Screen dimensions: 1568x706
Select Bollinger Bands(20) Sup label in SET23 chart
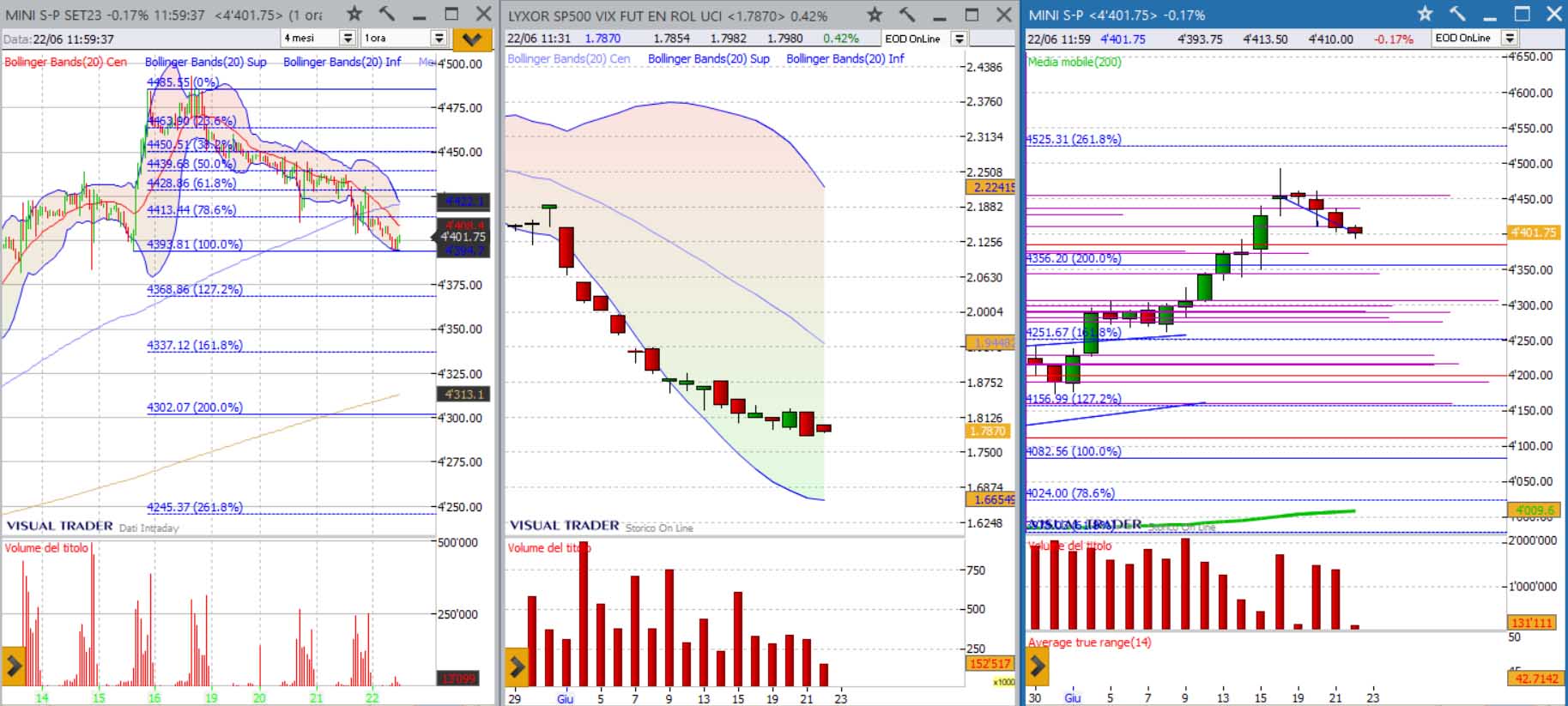[205, 62]
